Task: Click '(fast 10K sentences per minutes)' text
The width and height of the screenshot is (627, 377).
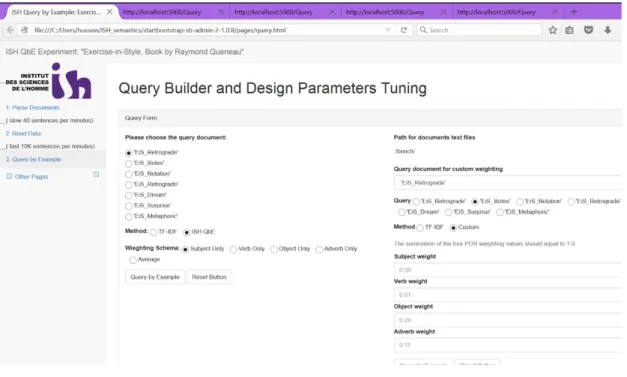Action: (50, 146)
